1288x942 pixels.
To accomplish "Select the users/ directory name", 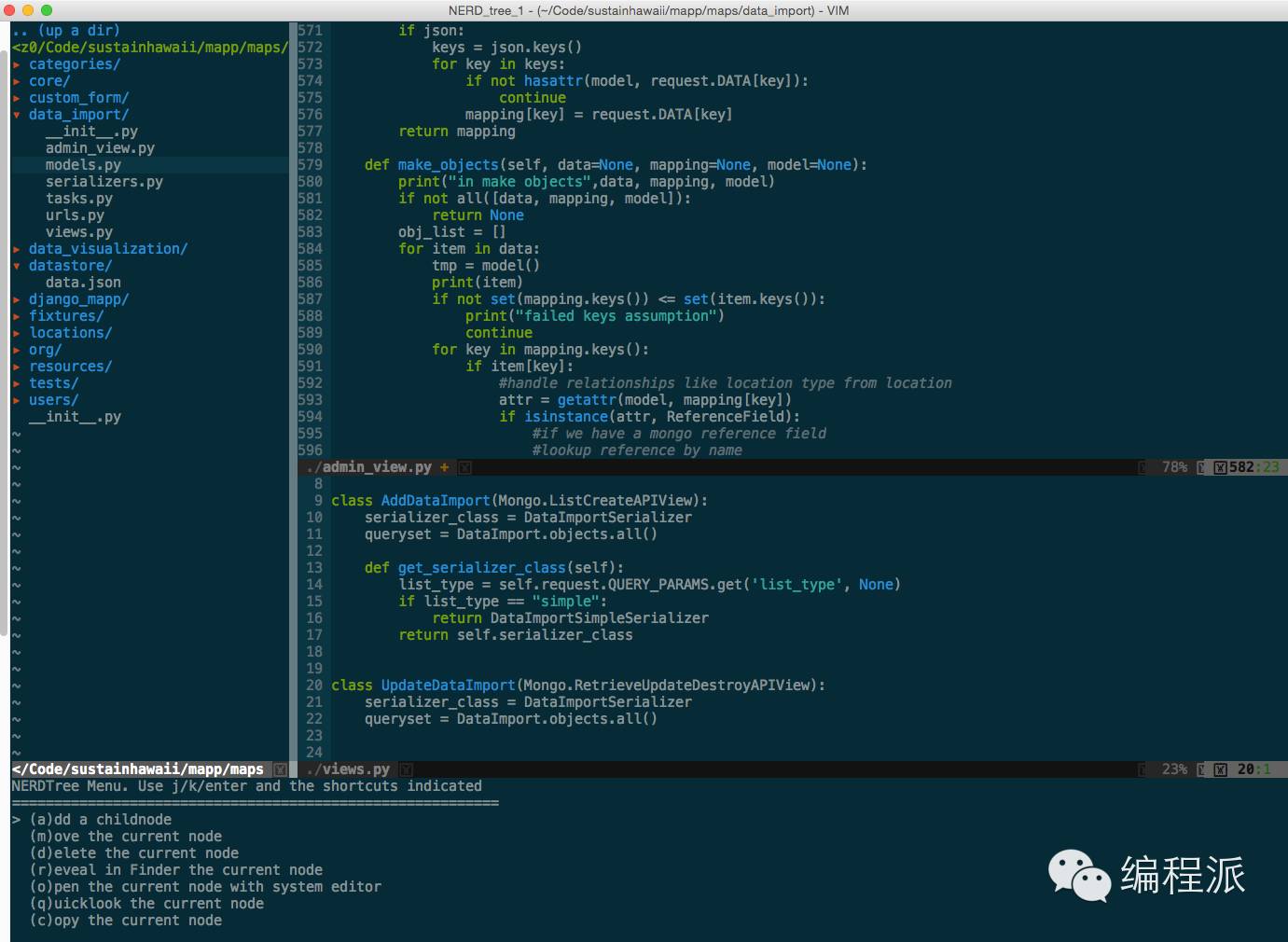I will pos(53,400).
